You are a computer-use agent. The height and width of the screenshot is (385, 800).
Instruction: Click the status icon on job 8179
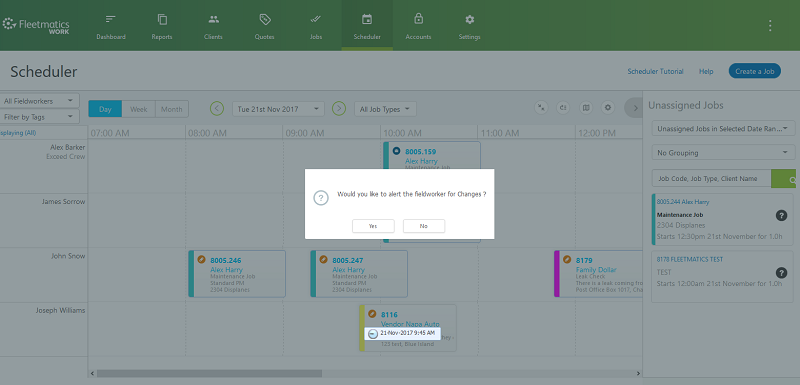click(567, 260)
